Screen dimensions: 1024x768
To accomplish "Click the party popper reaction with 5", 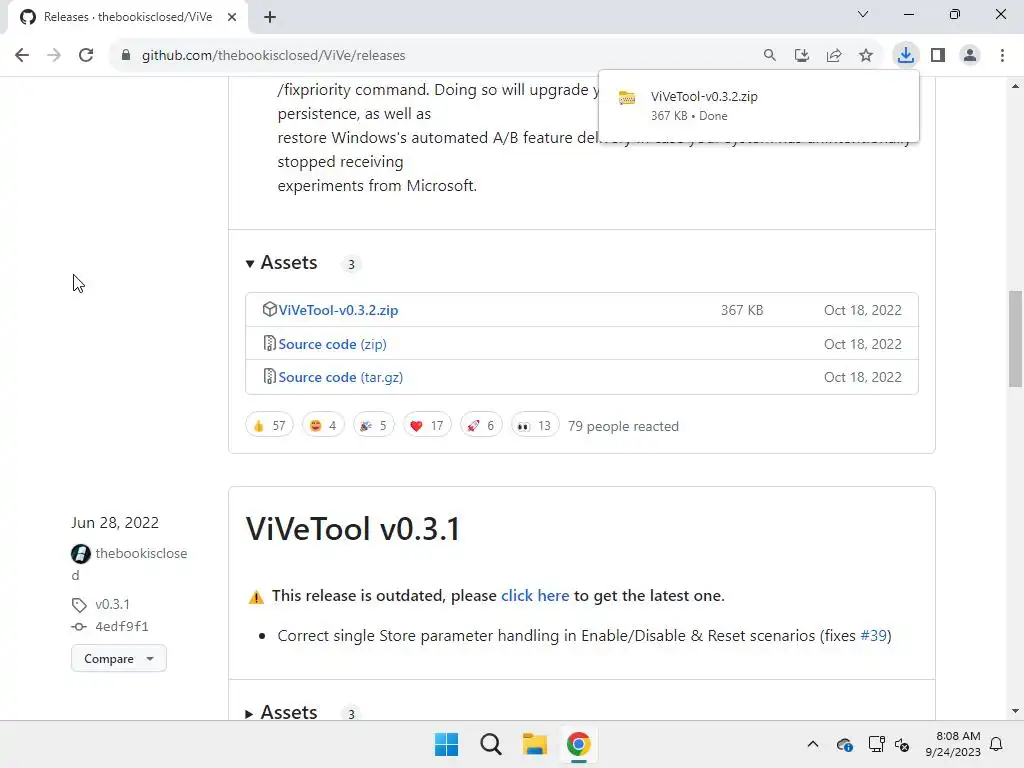I will tap(374, 426).
